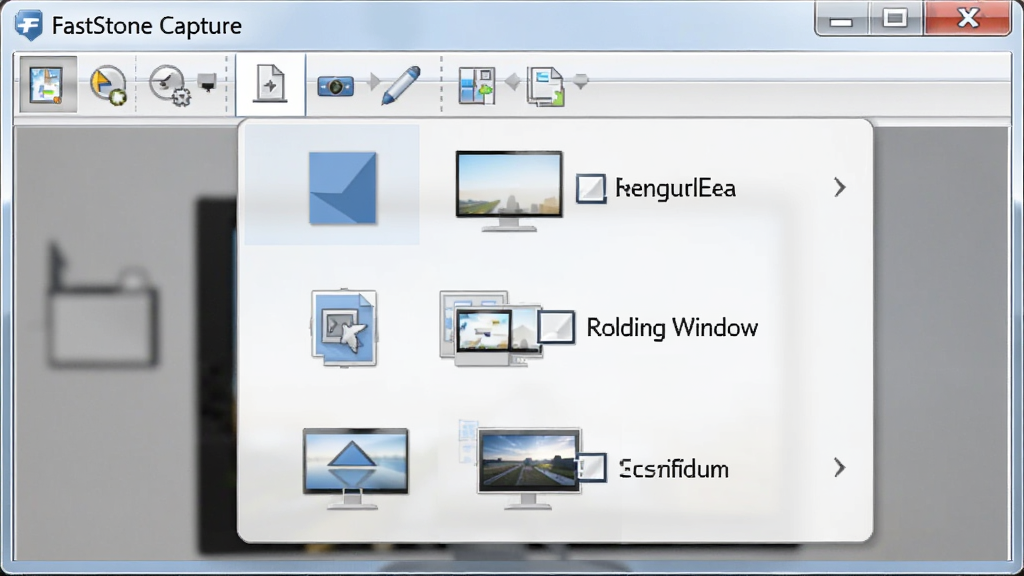Click landscape monitor icon beside Scsnifidum
The image size is (1024, 576).
tap(528, 468)
